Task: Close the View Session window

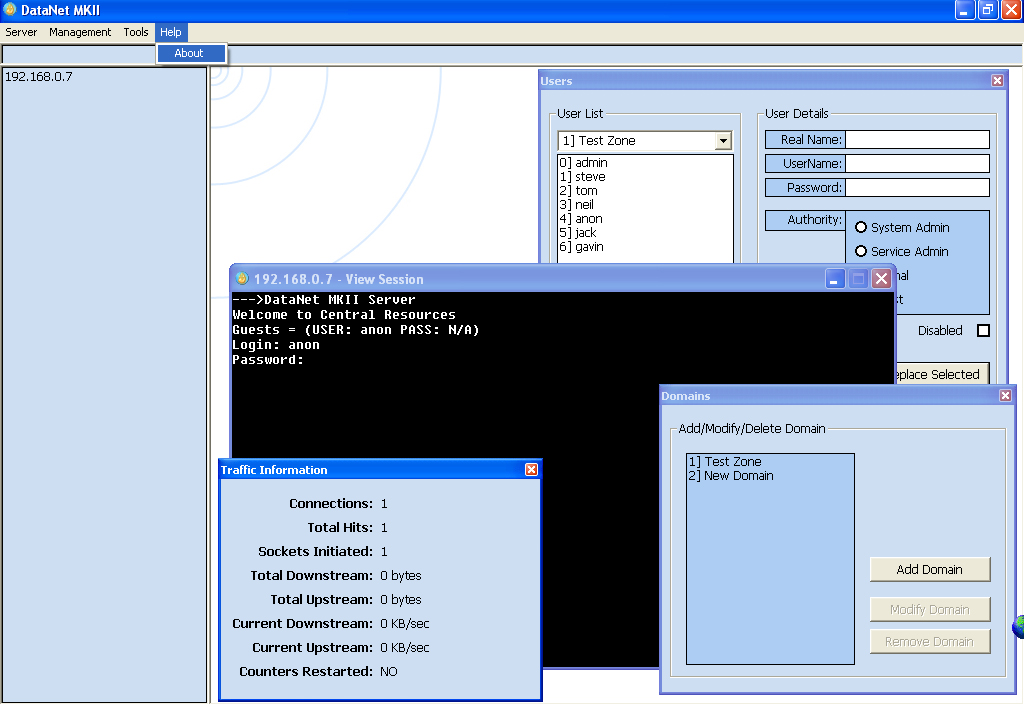Action: (x=881, y=279)
